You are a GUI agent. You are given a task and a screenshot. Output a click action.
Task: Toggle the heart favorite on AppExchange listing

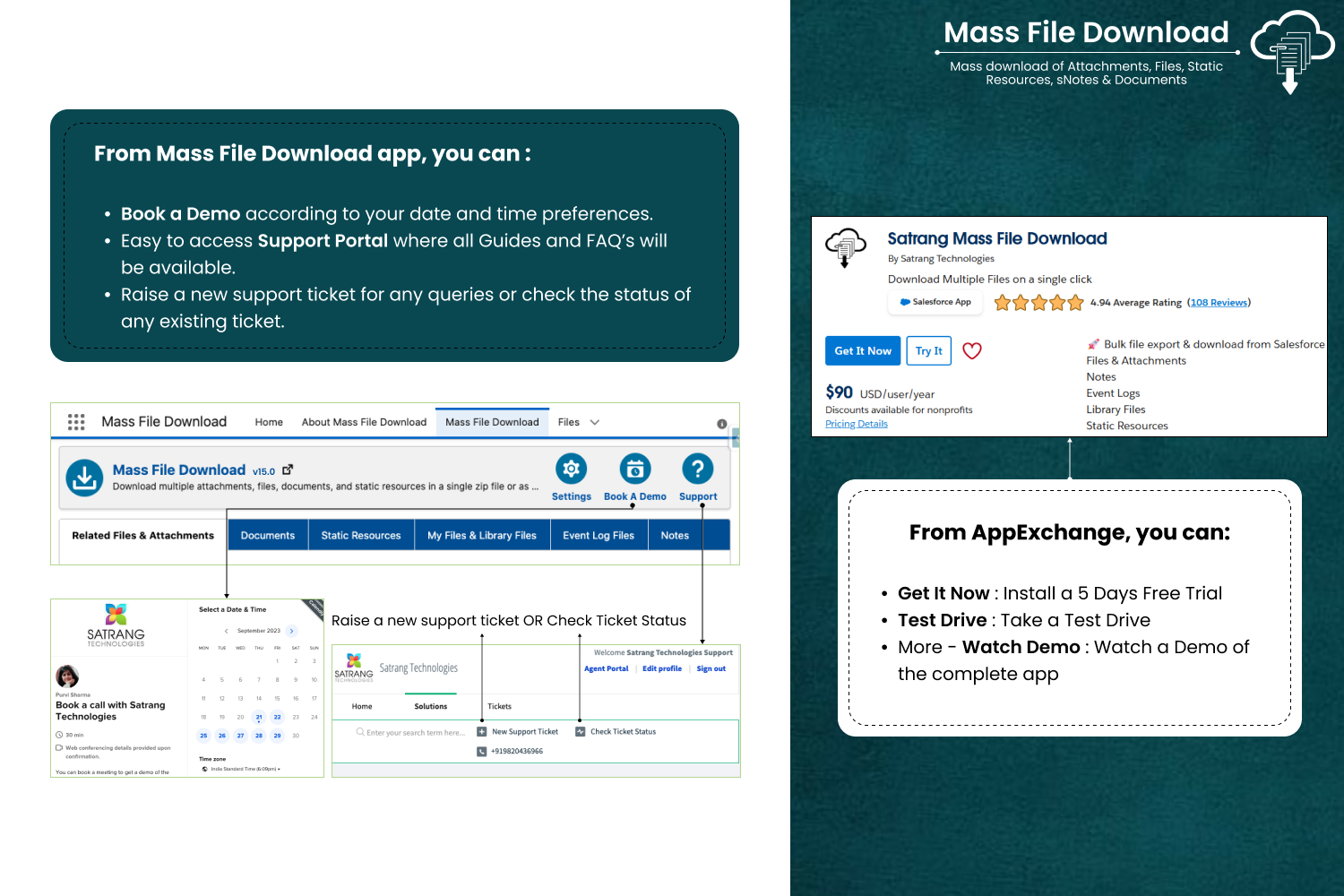(971, 351)
